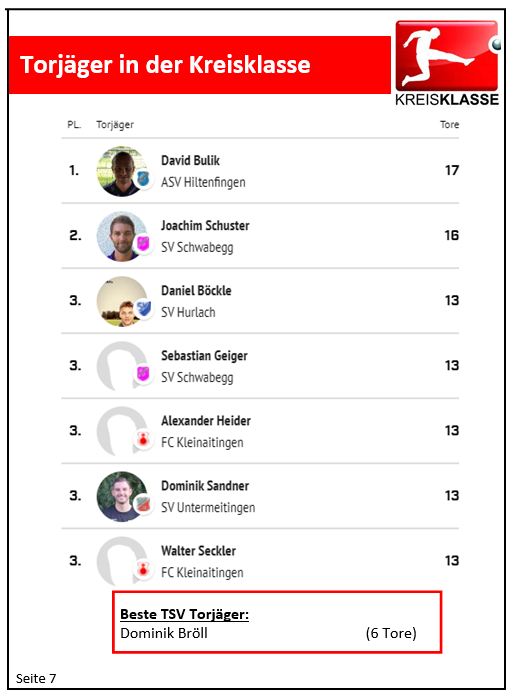Open the David Bulik name link
The height and width of the screenshot is (696, 514).
[x=190, y=160]
